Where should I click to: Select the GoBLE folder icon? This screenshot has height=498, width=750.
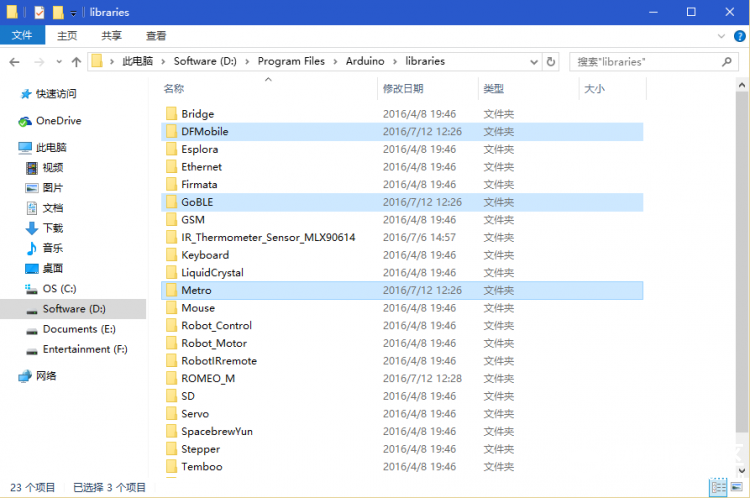[171, 202]
